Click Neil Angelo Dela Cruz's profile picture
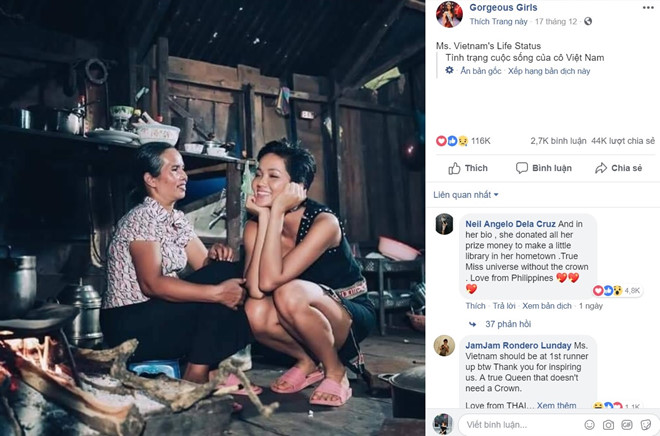 point(445,226)
